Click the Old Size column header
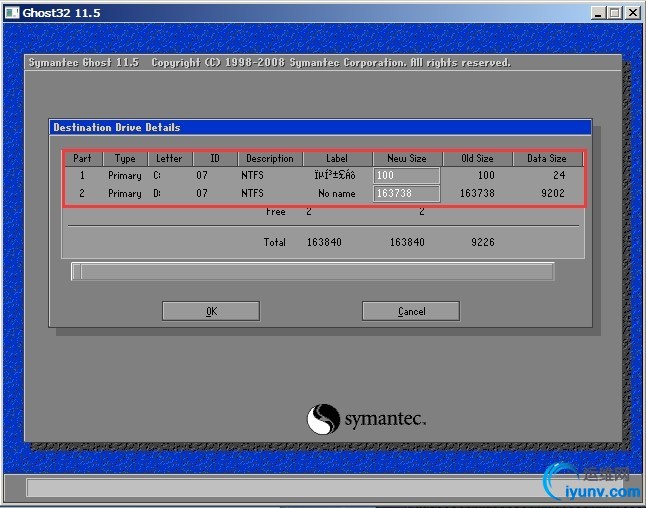Viewport: 646px width, 508px height. point(477,158)
